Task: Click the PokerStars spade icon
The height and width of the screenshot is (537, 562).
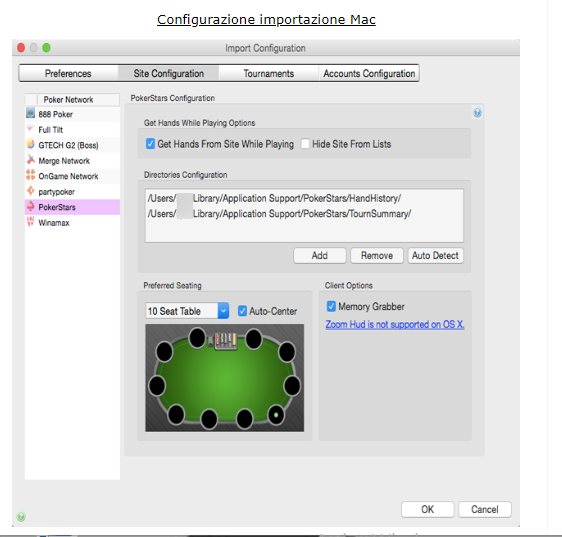Action: 31,206
